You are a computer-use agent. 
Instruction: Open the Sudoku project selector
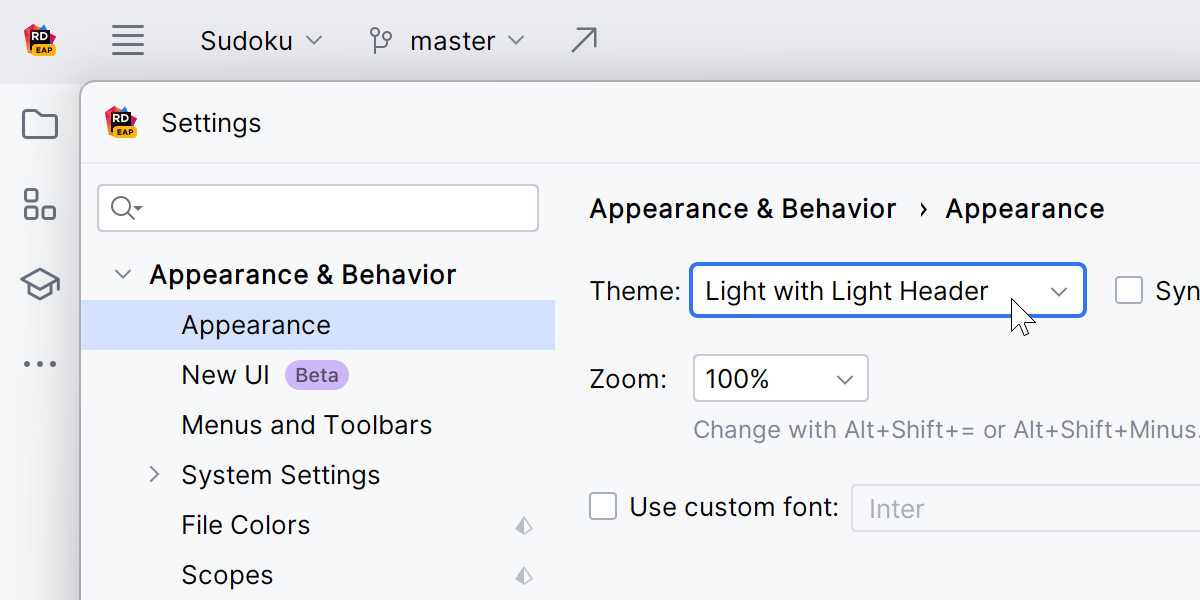pyautogui.click(x=261, y=41)
